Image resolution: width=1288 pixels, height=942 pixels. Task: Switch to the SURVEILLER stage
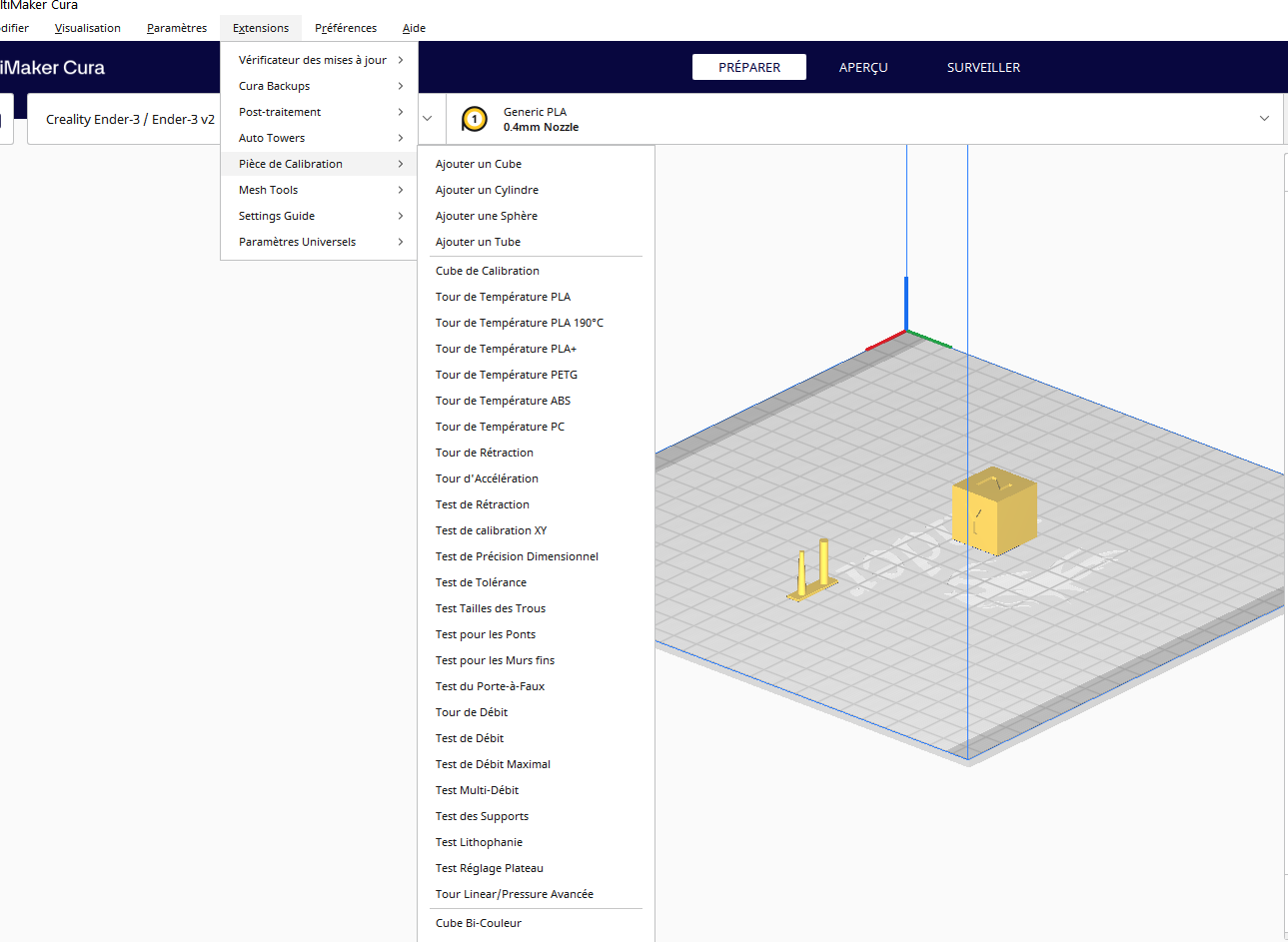pos(983,67)
